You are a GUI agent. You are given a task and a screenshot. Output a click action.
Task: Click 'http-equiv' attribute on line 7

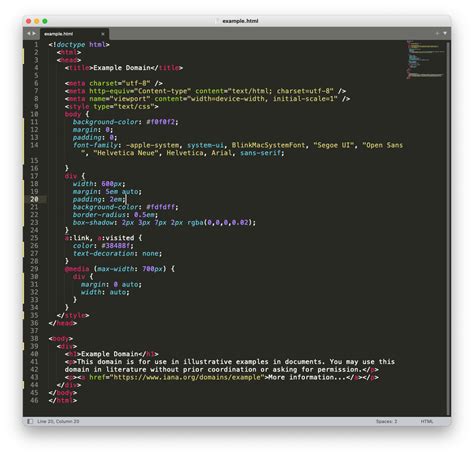[109, 91]
